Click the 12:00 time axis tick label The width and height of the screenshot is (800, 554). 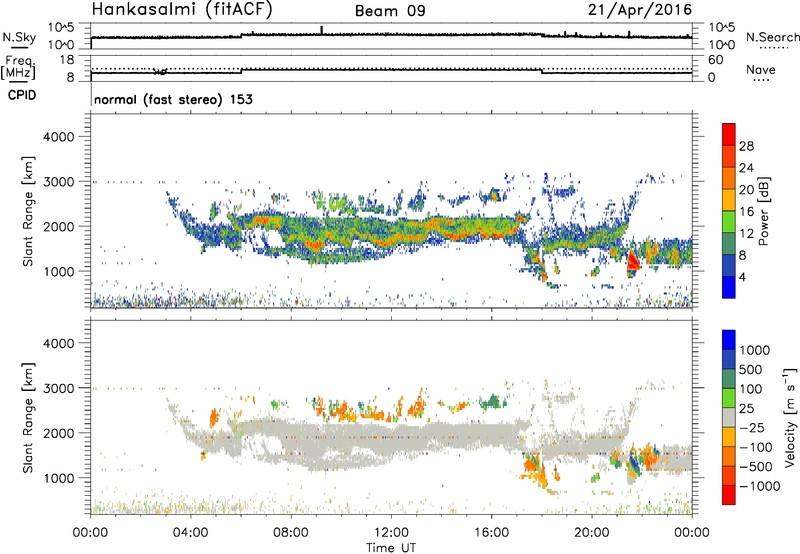click(x=391, y=533)
